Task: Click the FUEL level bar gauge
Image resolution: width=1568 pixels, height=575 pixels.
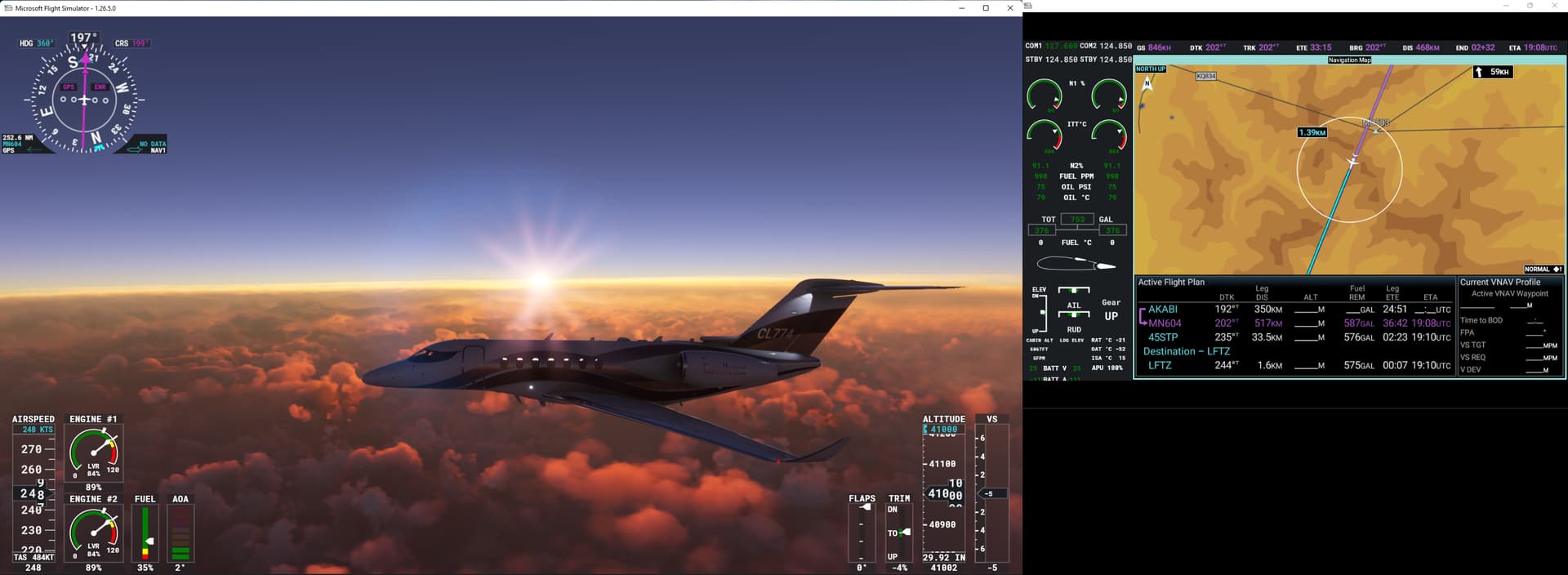Action: [x=145, y=533]
